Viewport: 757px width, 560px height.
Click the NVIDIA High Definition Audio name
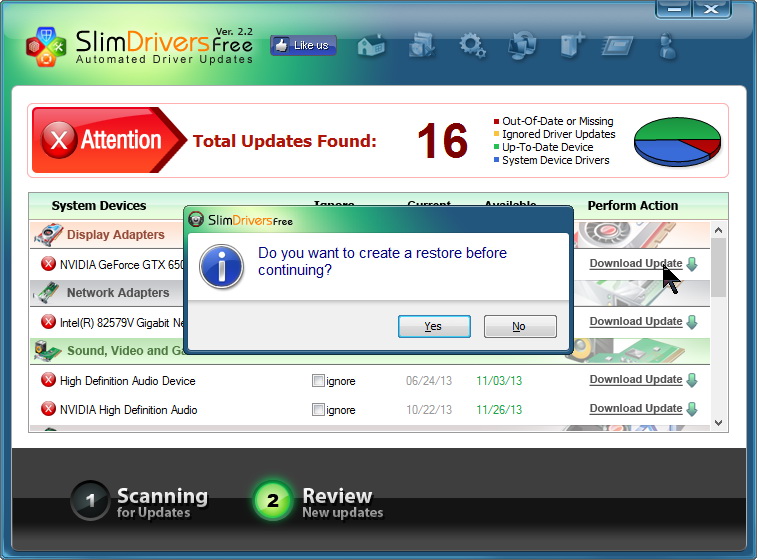tap(128, 410)
